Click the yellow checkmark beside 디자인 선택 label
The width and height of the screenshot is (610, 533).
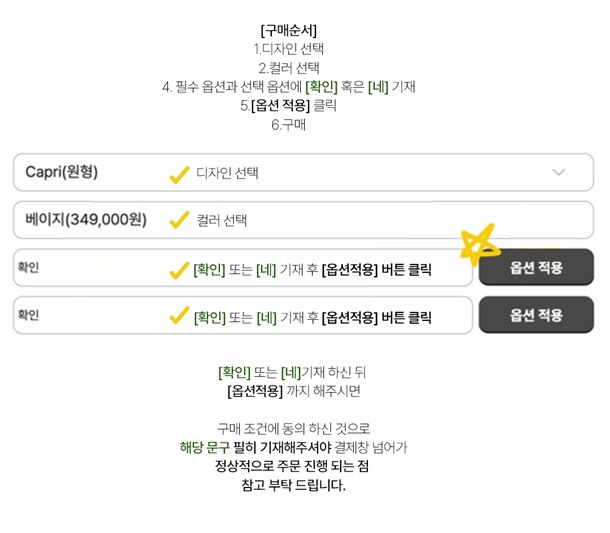tap(179, 174)
